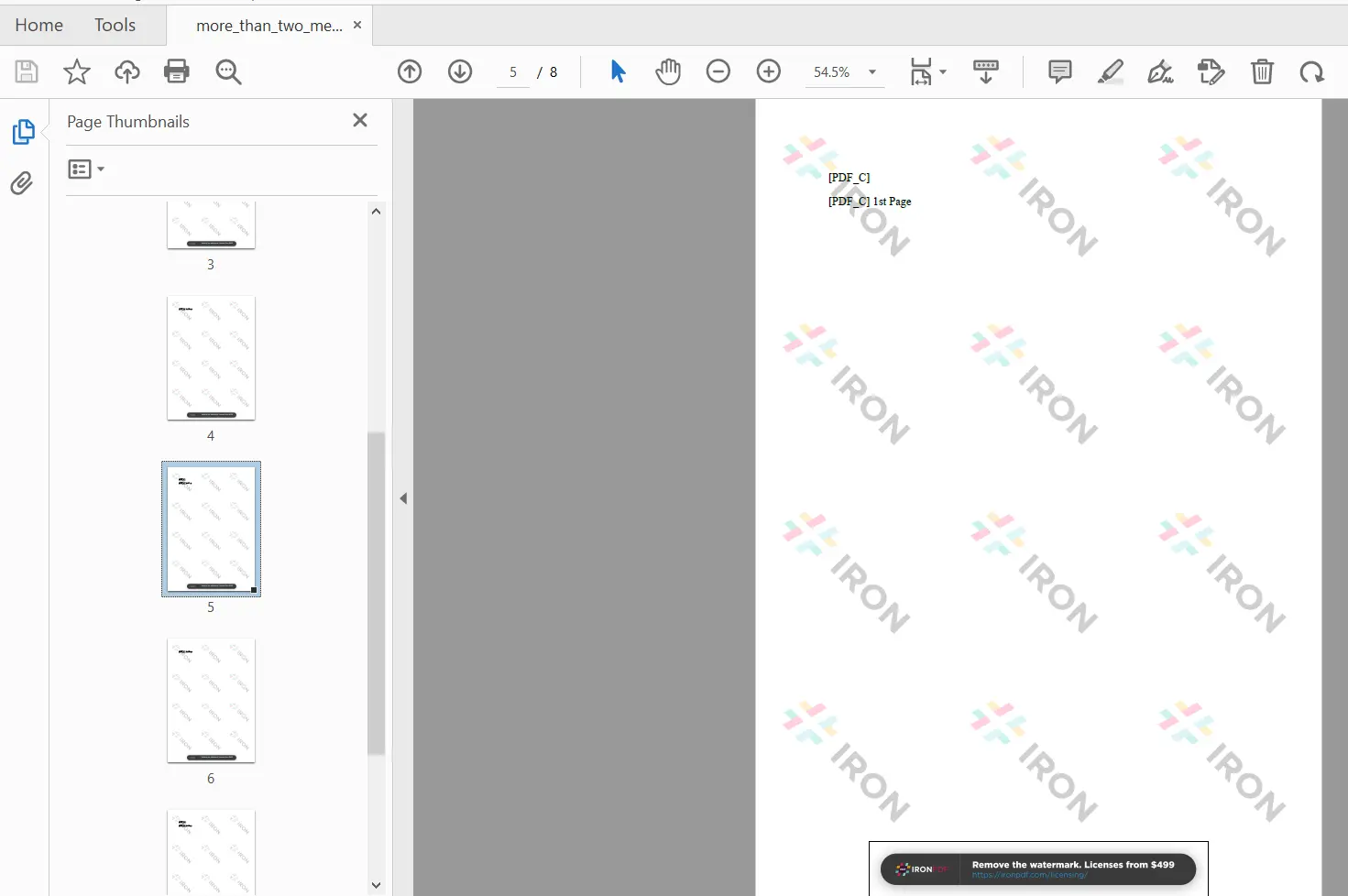Go to previous page with up arrow

(x=410, y=71)
